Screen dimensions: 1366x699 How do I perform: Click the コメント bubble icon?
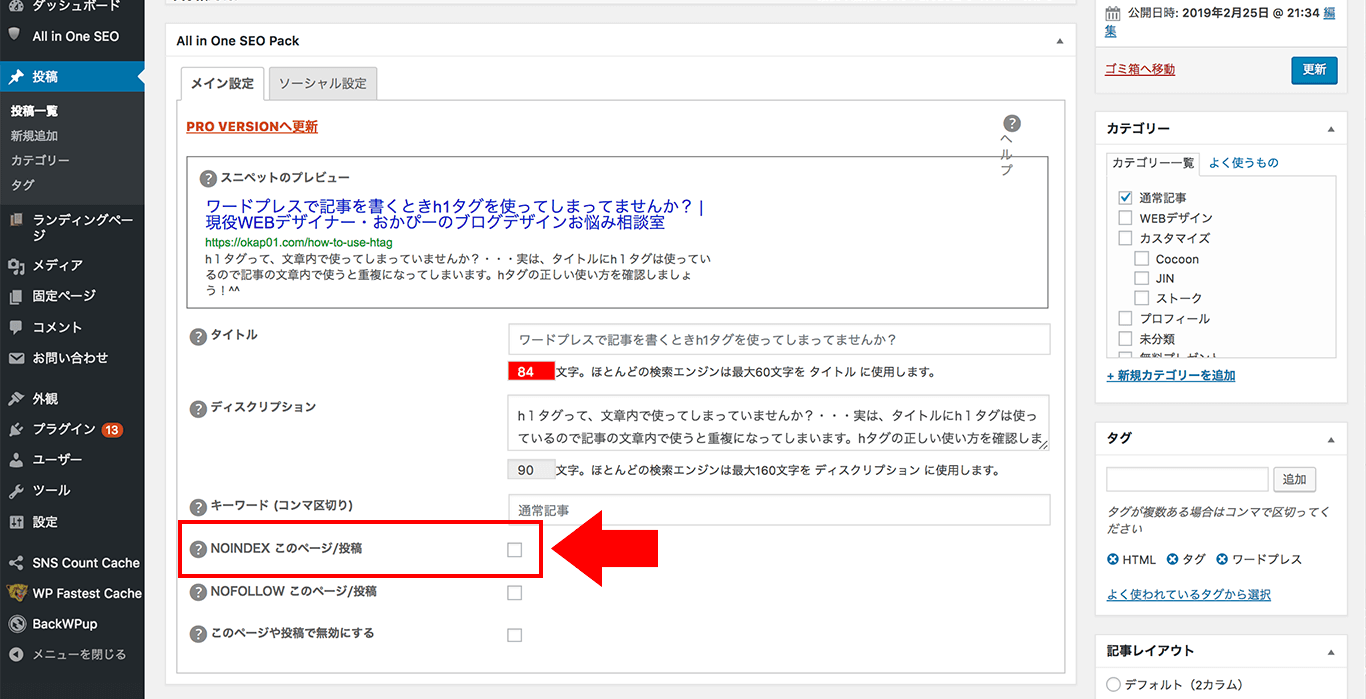16,327
